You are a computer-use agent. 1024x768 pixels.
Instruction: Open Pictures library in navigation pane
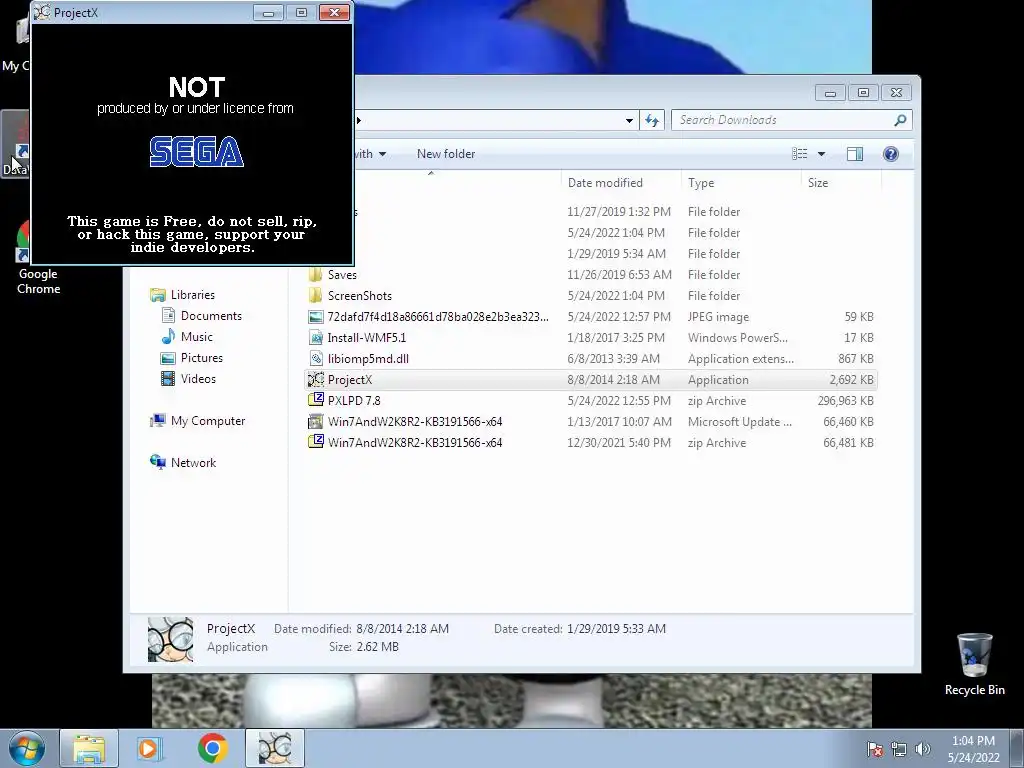[201, 357]
